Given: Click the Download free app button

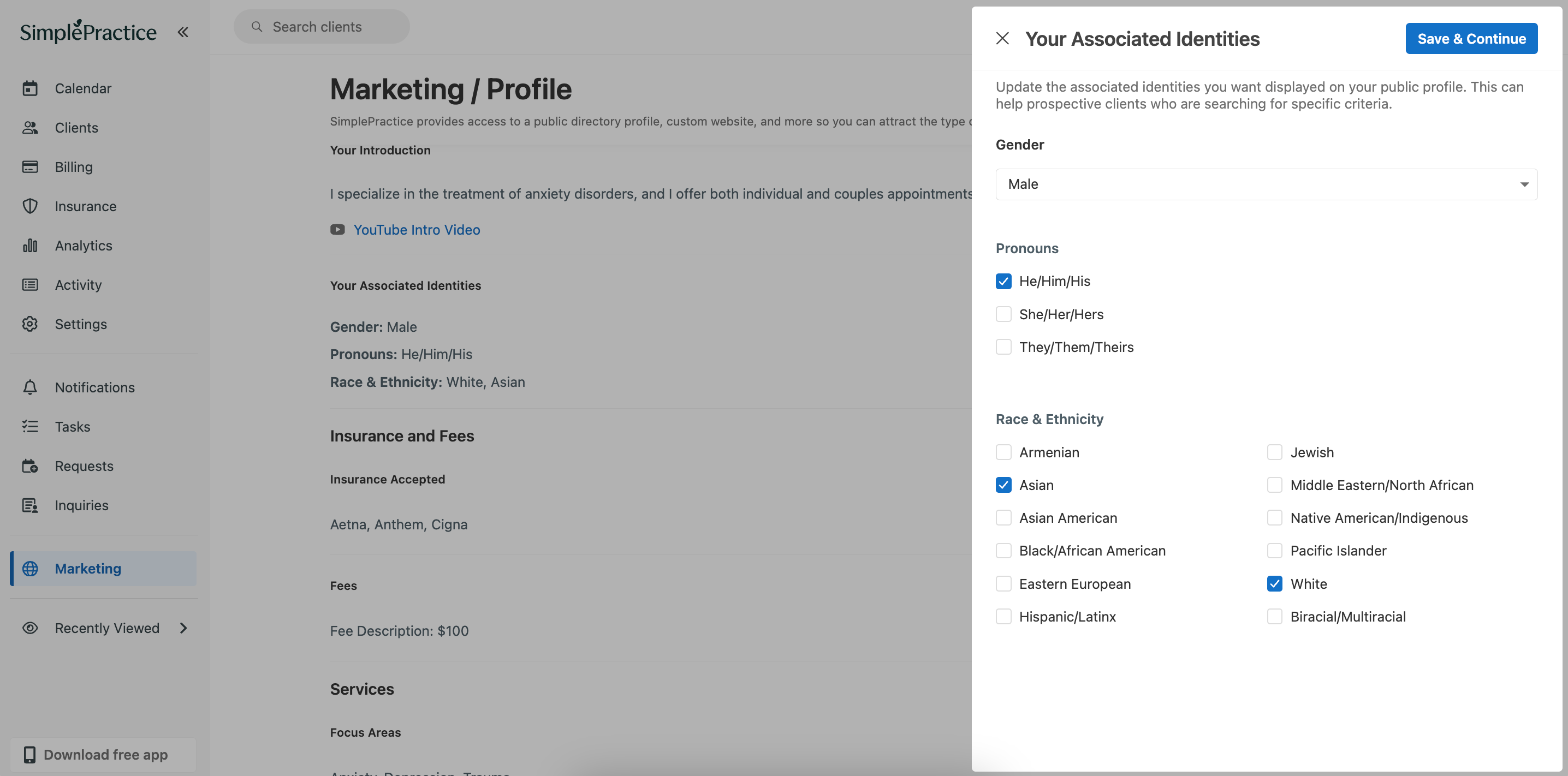Looking at the screenshot, I should pos(104,755).
